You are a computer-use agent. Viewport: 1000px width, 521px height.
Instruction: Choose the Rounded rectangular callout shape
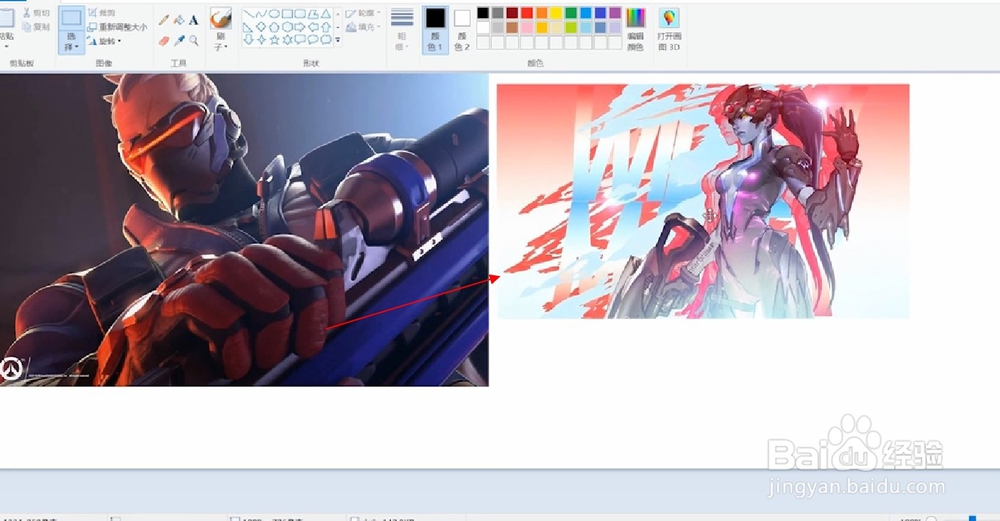[300, 40]
